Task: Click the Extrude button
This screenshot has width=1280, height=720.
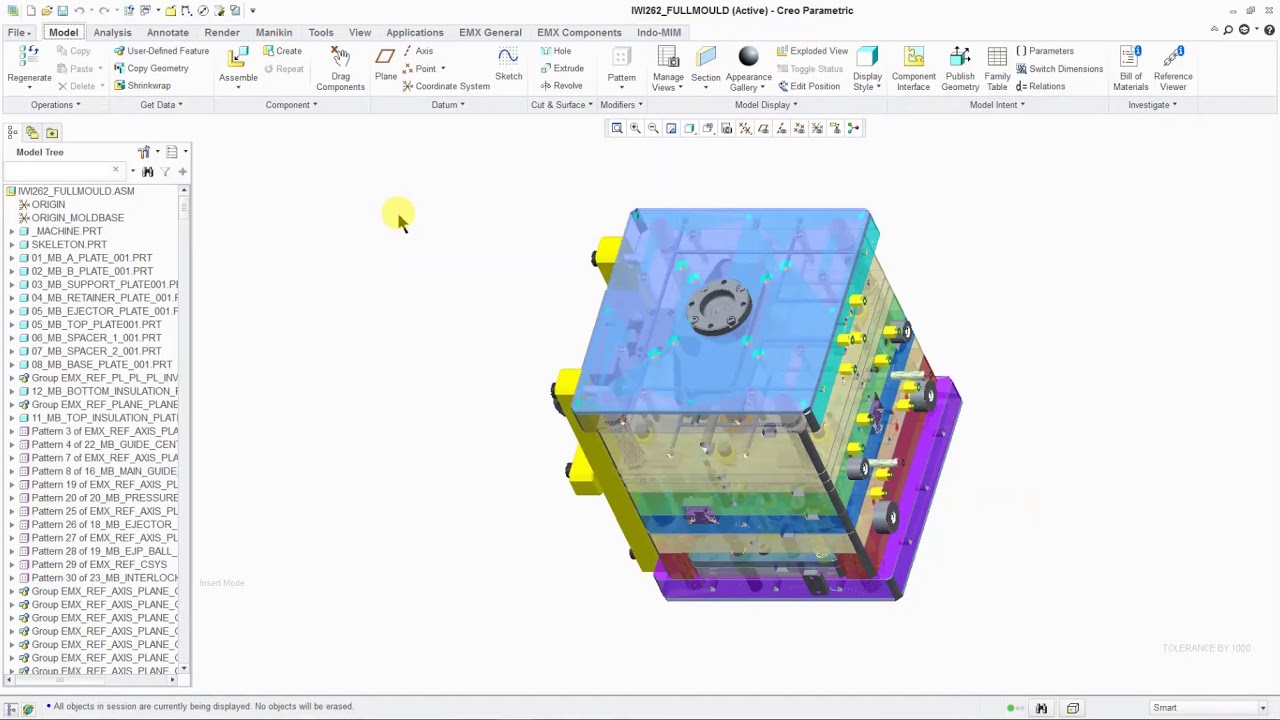Action: tap(562, 69)
